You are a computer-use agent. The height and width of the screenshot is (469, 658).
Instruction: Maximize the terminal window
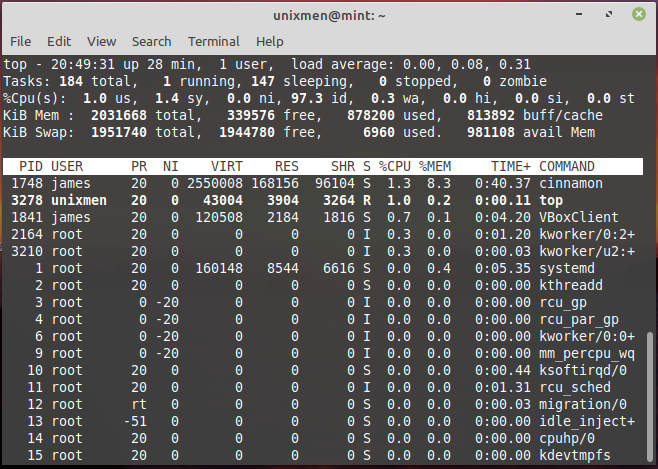[609, 14]
